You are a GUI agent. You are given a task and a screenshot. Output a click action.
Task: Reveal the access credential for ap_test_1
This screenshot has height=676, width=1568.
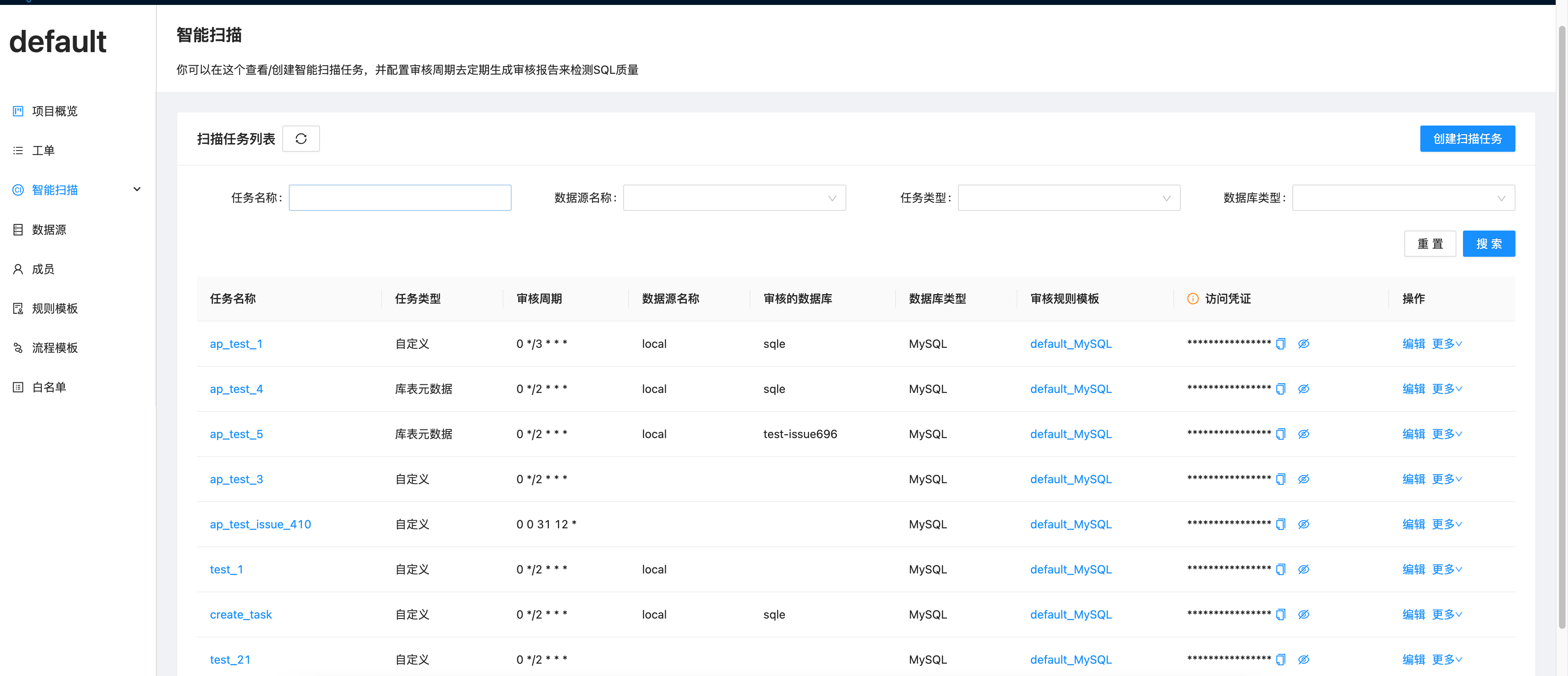tap(1304, 343)
